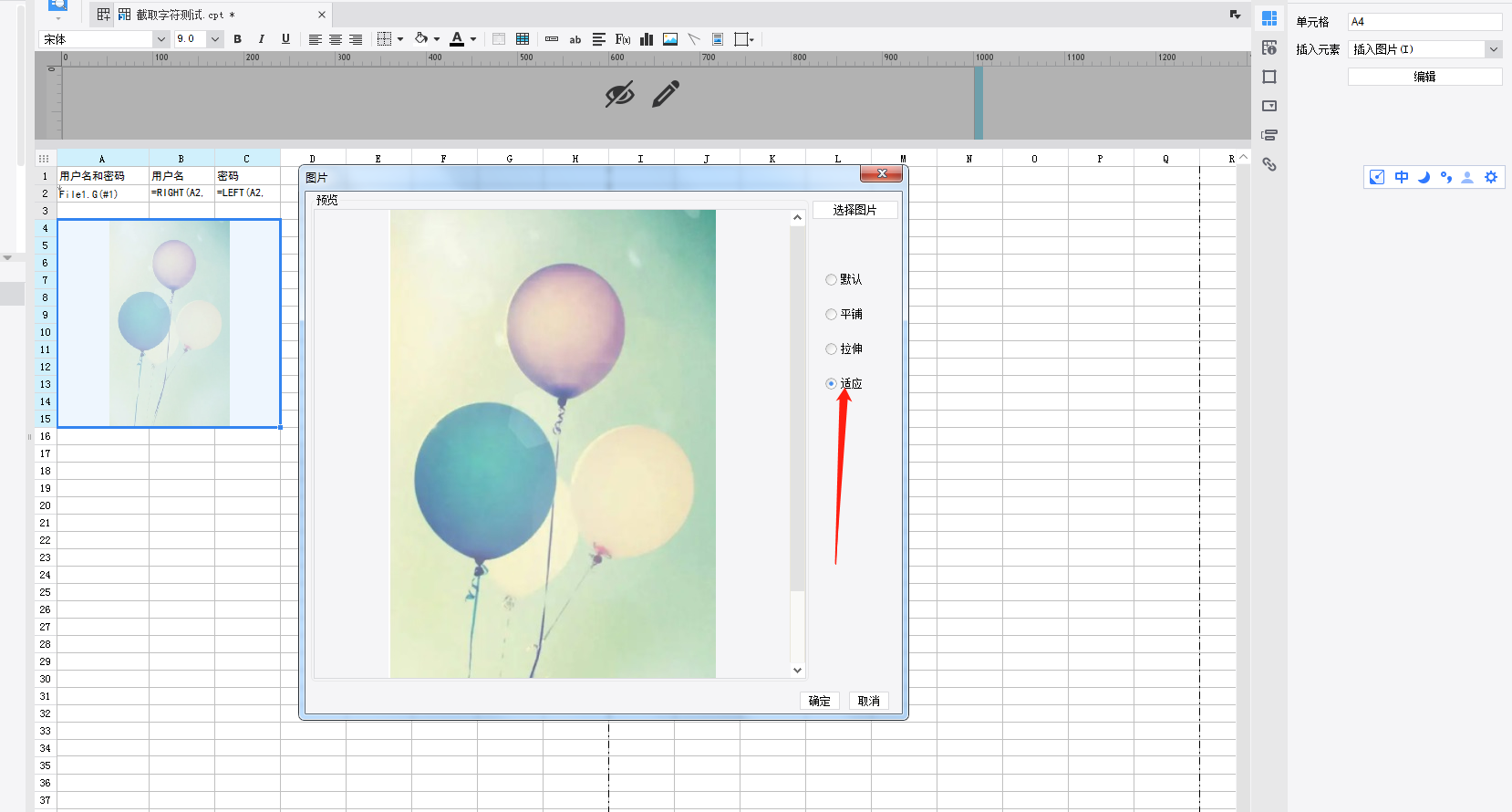Click the 单元格 A4 input field
Viewport: 1512px width, 812px height.
click(1424, 22)
